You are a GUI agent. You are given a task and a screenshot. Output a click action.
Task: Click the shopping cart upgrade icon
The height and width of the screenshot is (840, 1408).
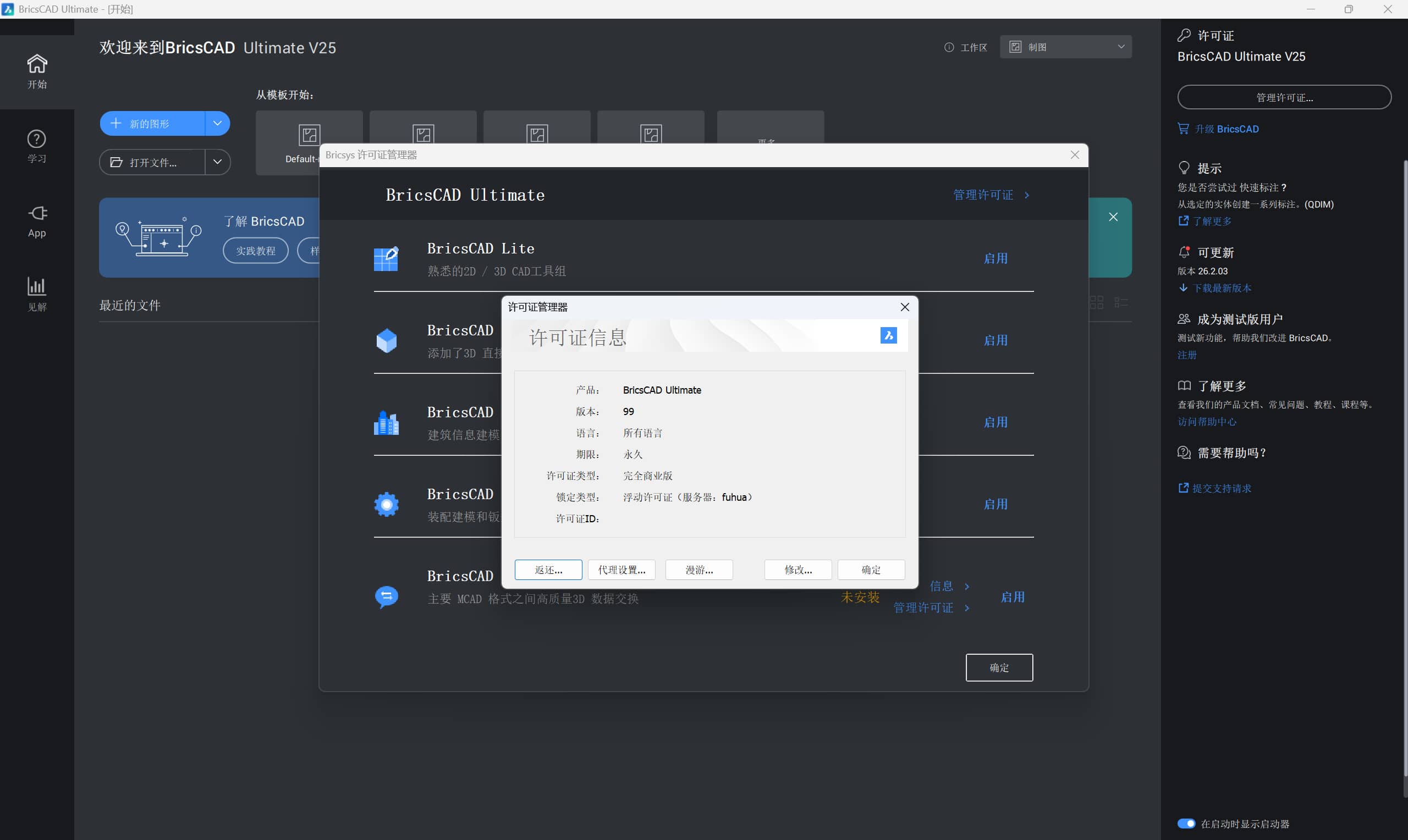coord(1183,129)
